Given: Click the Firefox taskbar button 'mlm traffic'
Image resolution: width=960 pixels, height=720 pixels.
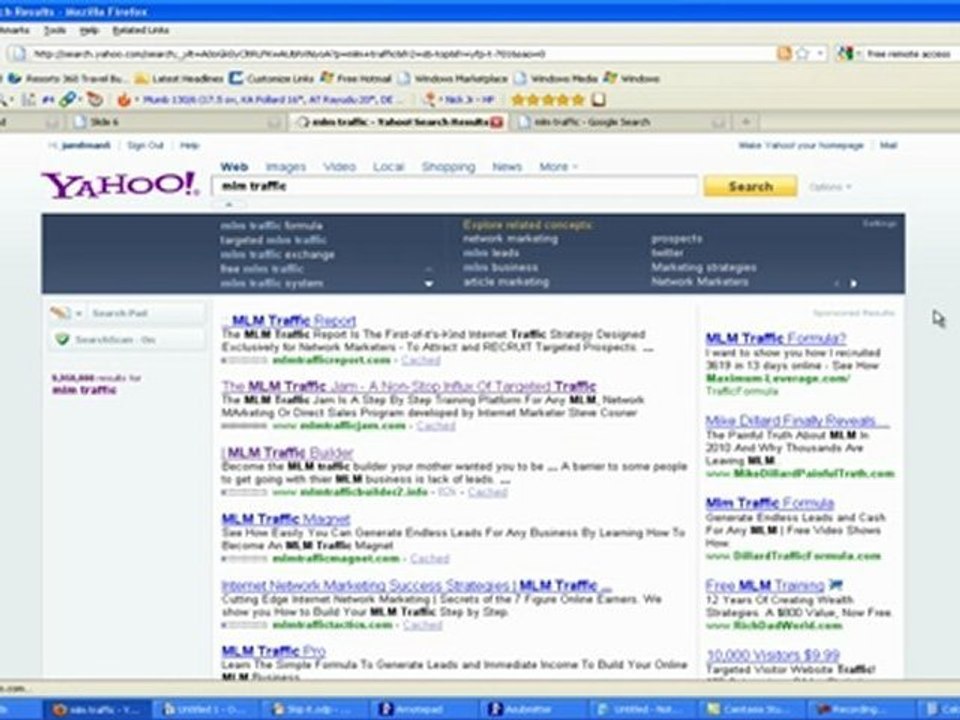Looking at the screenshot, I should click(x=97, y=710).
